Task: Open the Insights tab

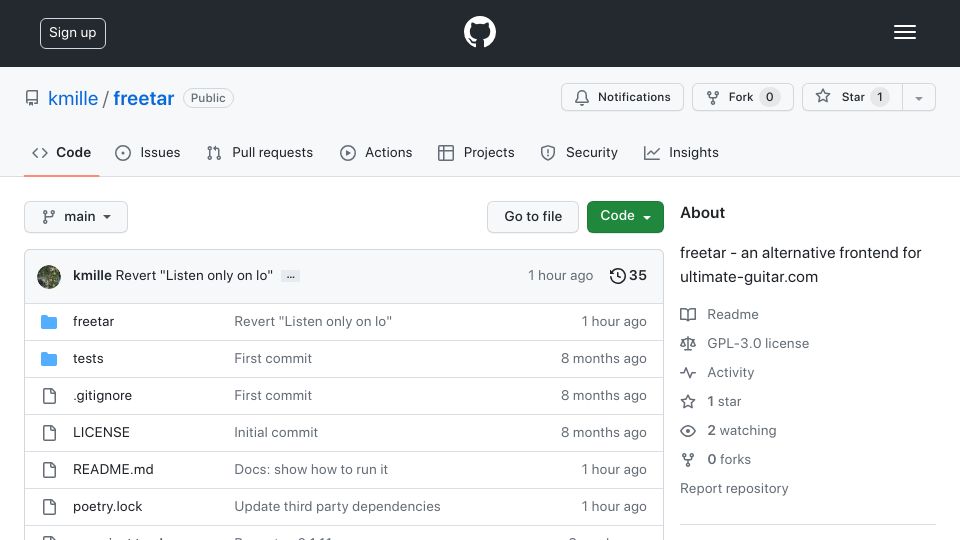Action: (x=681, y=152)
